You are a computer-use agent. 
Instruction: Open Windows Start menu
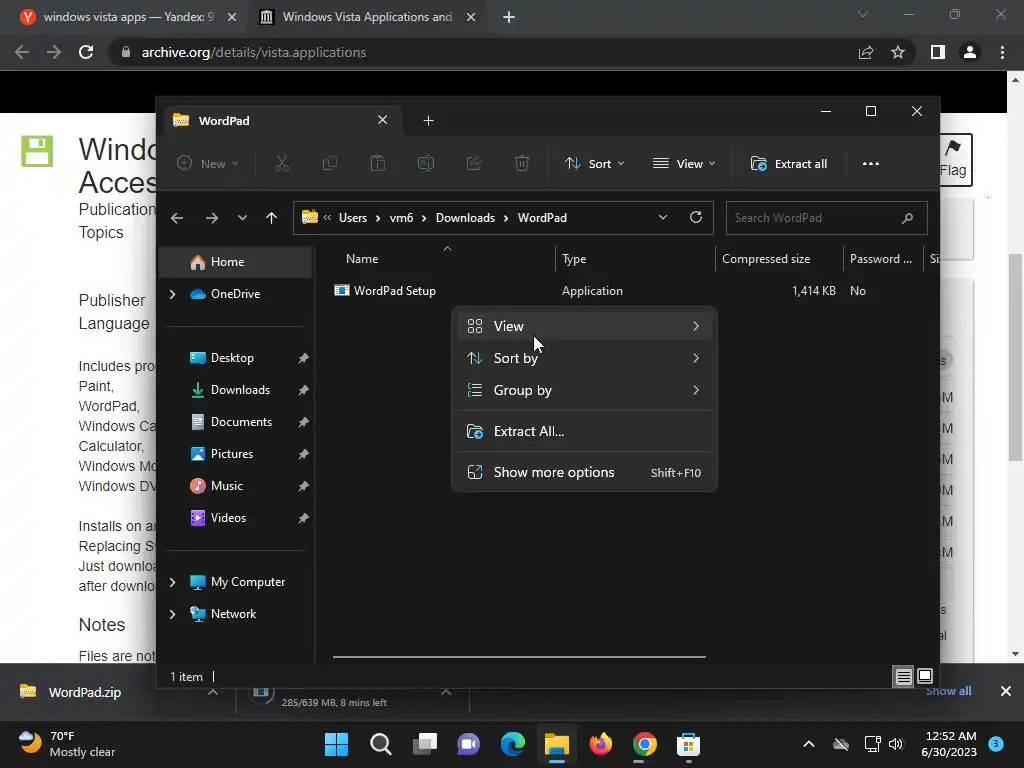point(337,744)
